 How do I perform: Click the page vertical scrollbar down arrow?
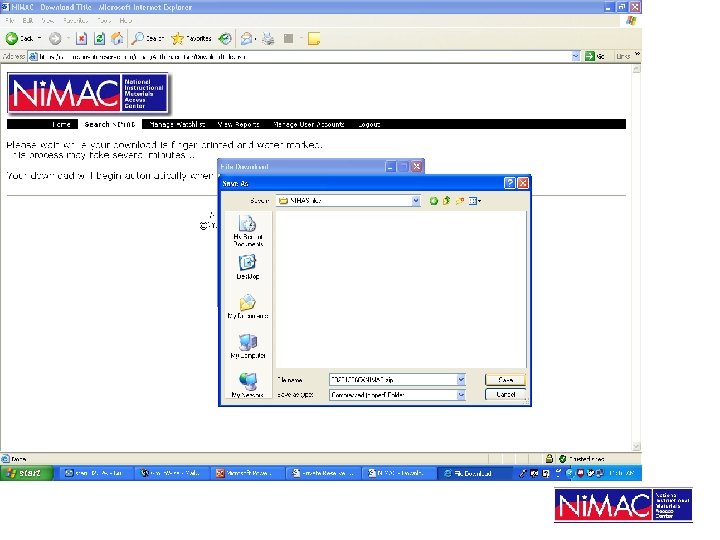(x=636, y=446)
